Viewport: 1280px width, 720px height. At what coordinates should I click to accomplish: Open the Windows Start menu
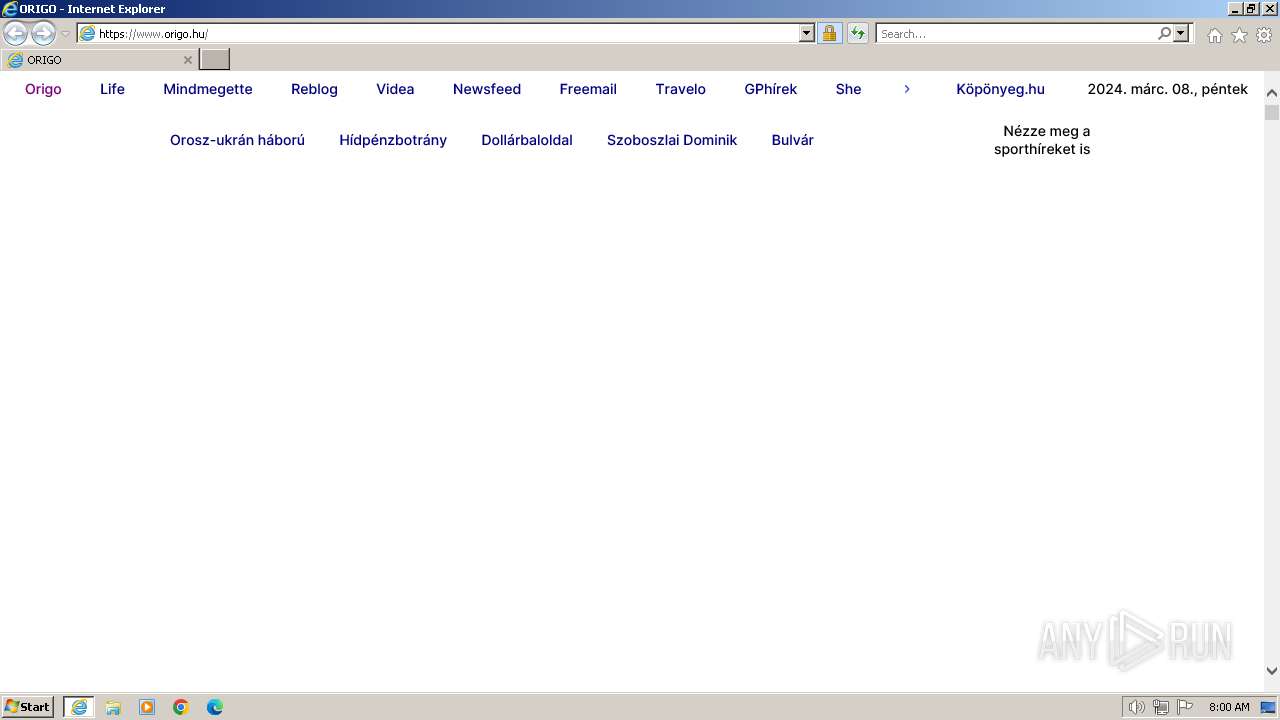pyautogui.click(x=28, y=707)
